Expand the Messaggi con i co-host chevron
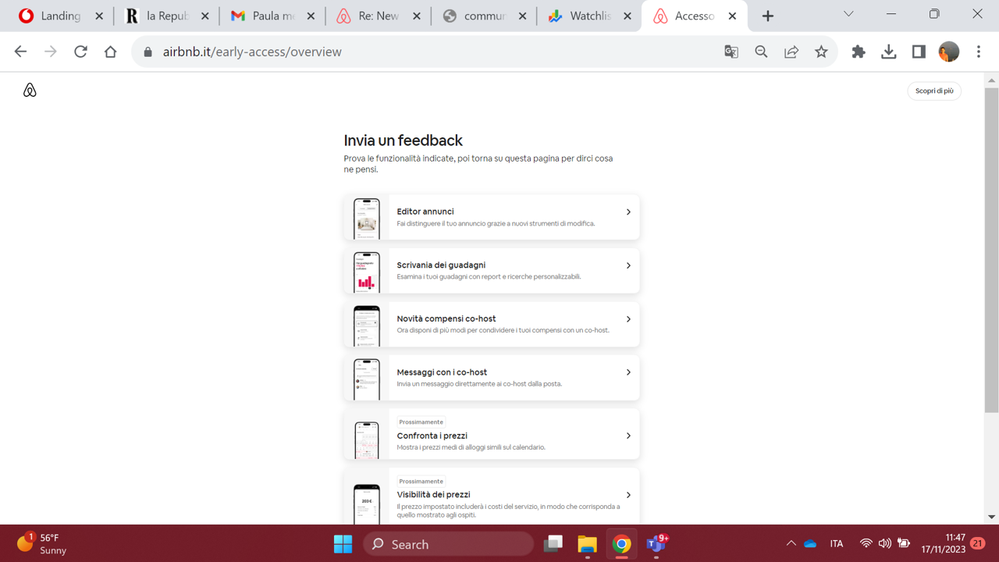The width and height of the screenshot is (999, 562). point(628,372)
